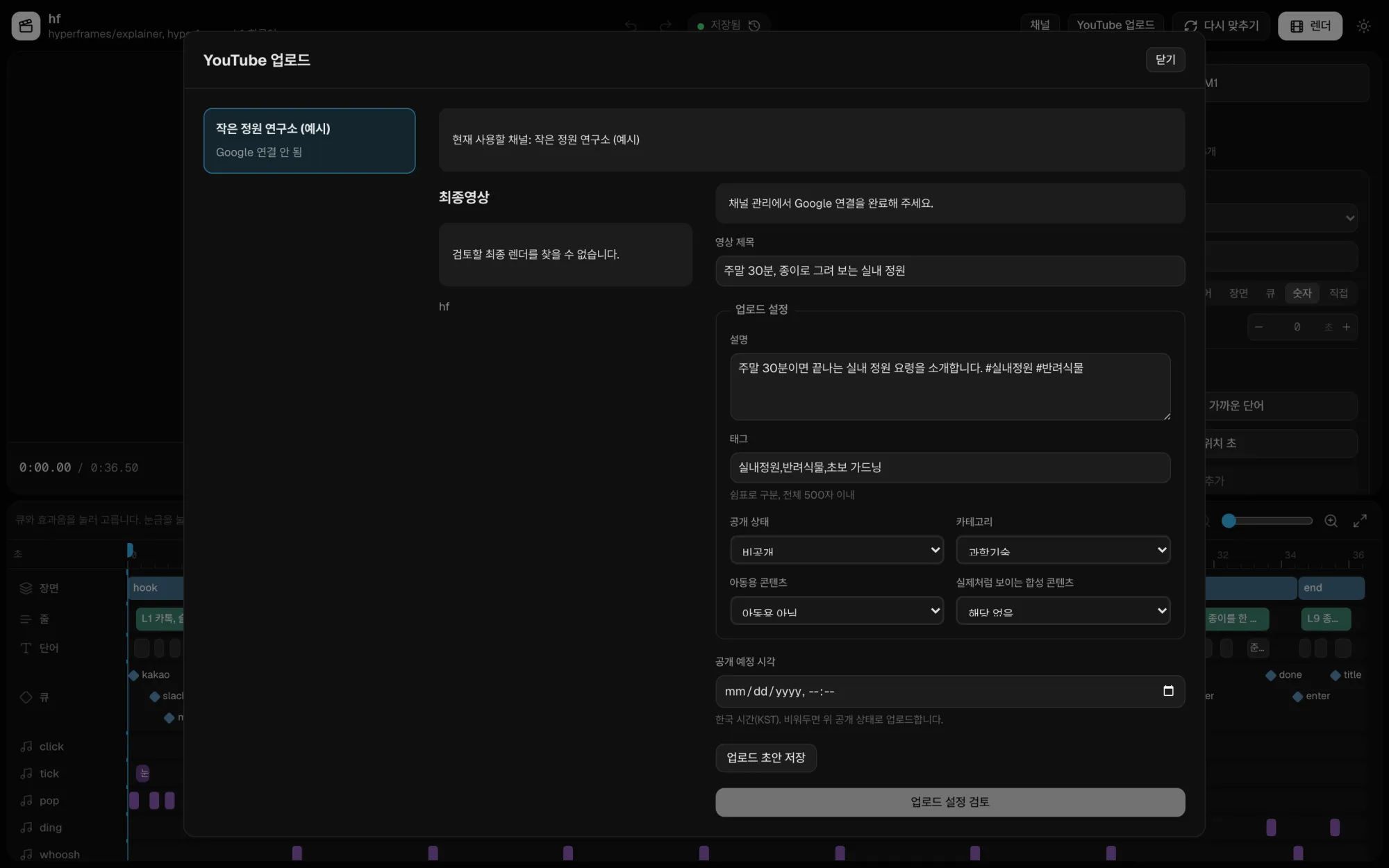Select the 직접 tab in the right panel

tap(1338, 293)
